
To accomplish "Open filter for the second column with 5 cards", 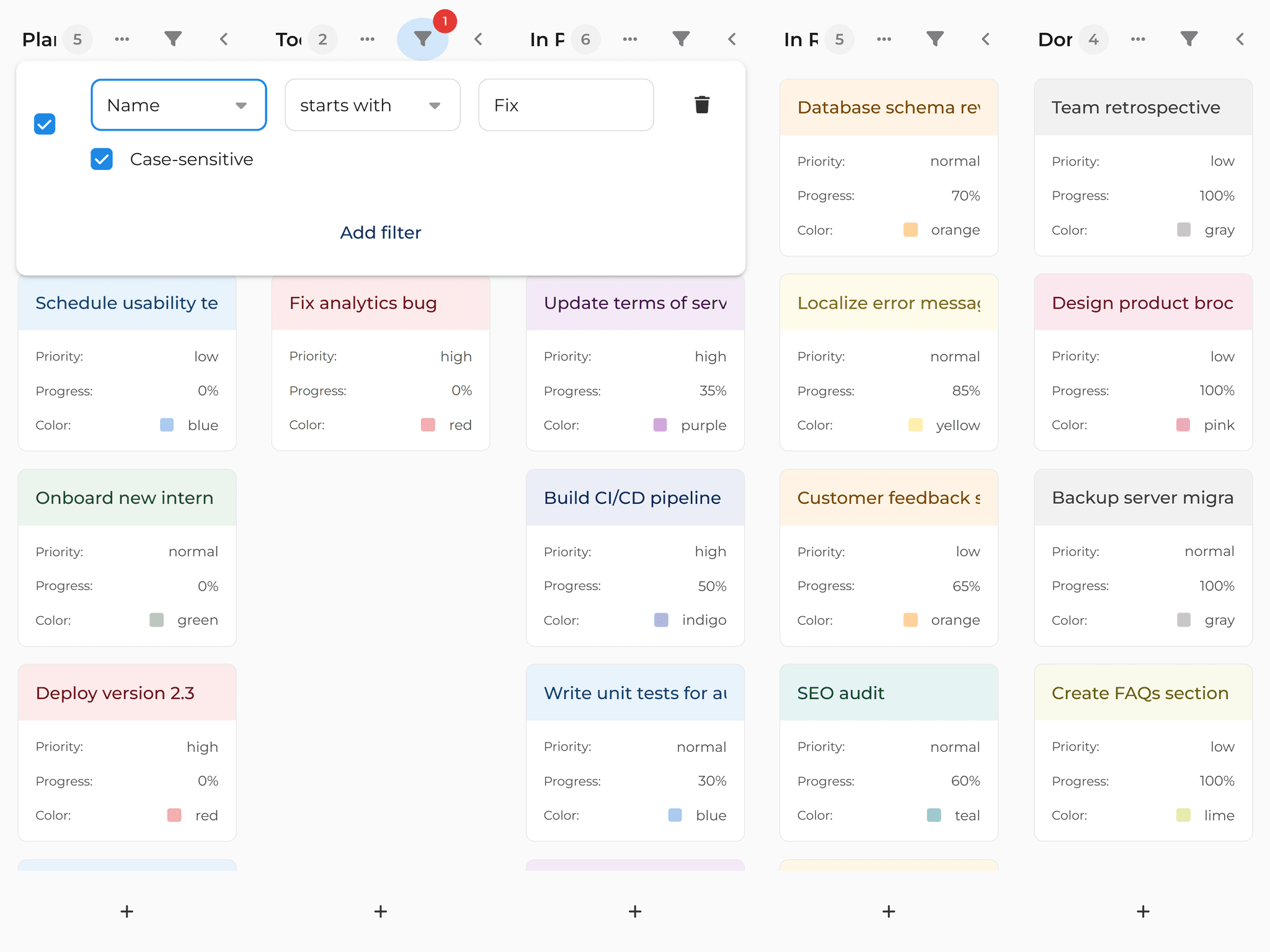I will tap(935, 39).
